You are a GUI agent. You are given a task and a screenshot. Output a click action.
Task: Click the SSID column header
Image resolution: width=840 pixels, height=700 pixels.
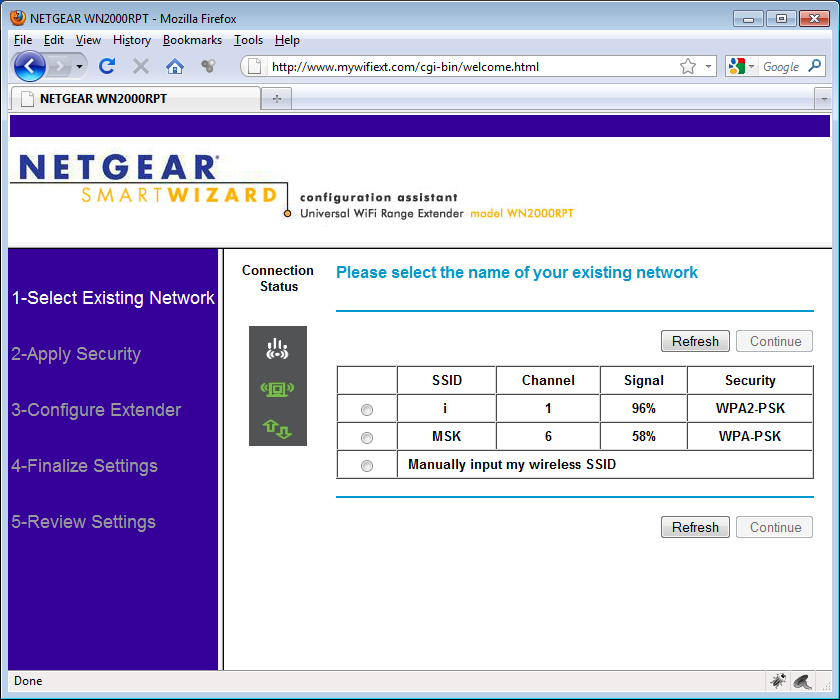click(x=447, y=380)
